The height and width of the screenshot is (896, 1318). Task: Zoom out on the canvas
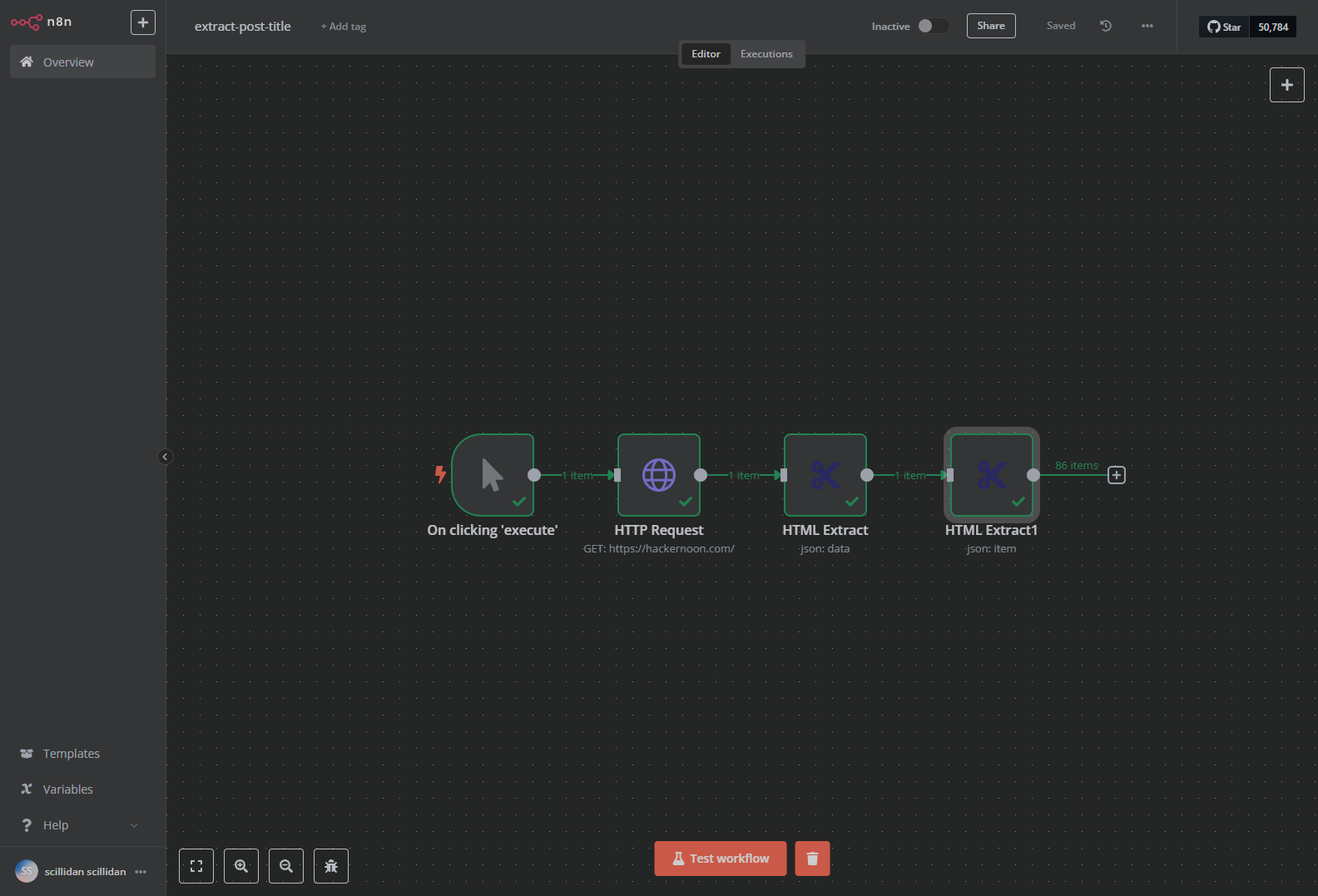(286, 866)
